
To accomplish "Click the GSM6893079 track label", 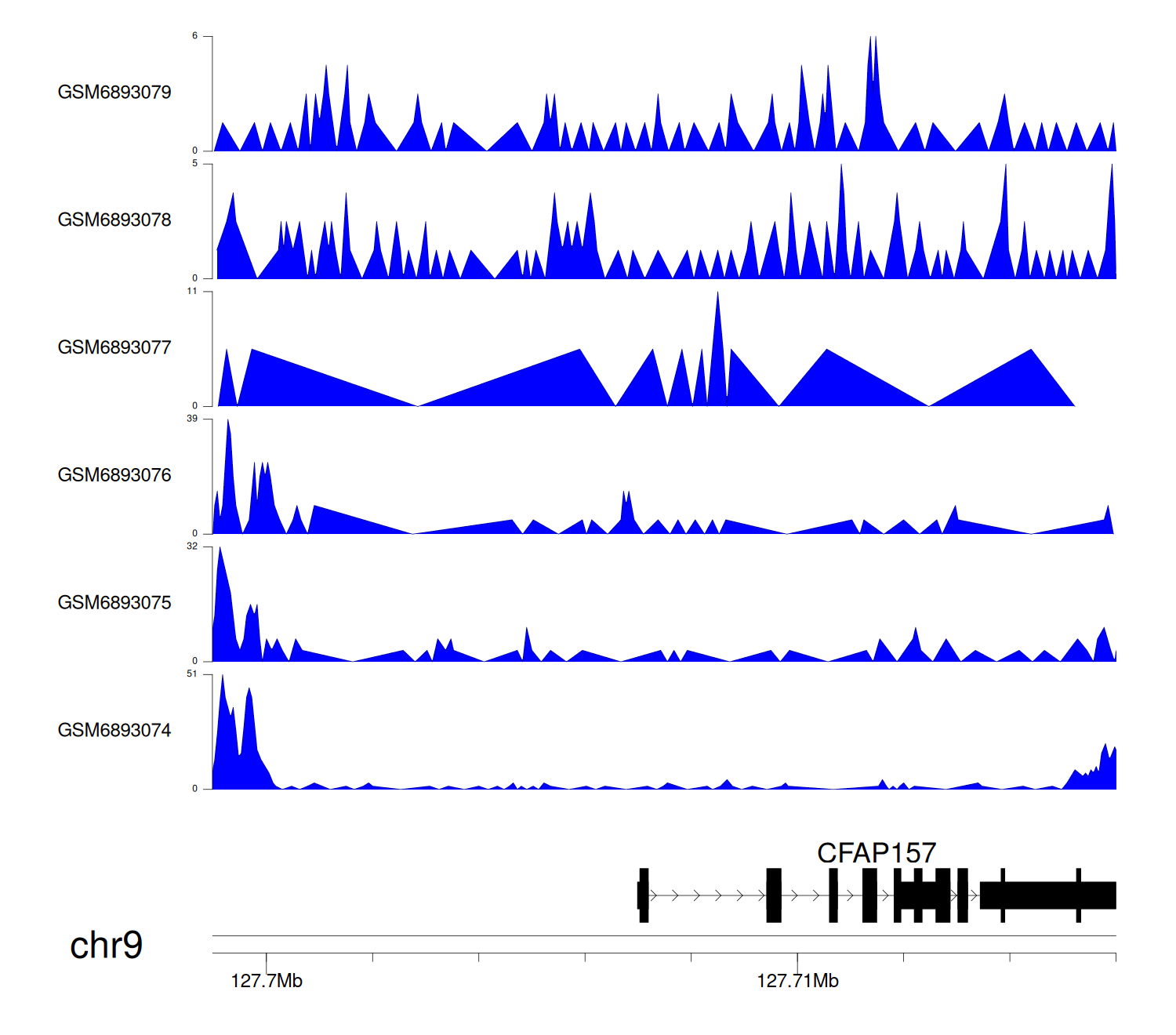I will (x=114, y=93).
